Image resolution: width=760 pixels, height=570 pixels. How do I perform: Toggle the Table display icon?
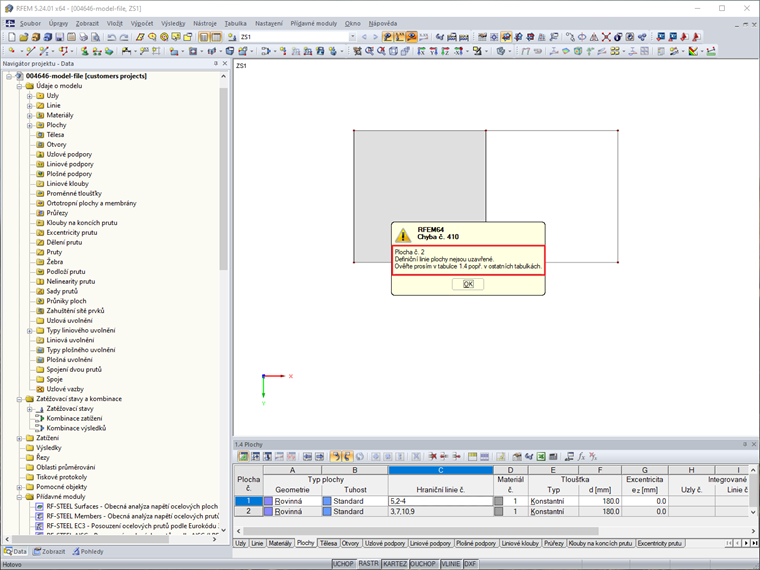point(216,37)
